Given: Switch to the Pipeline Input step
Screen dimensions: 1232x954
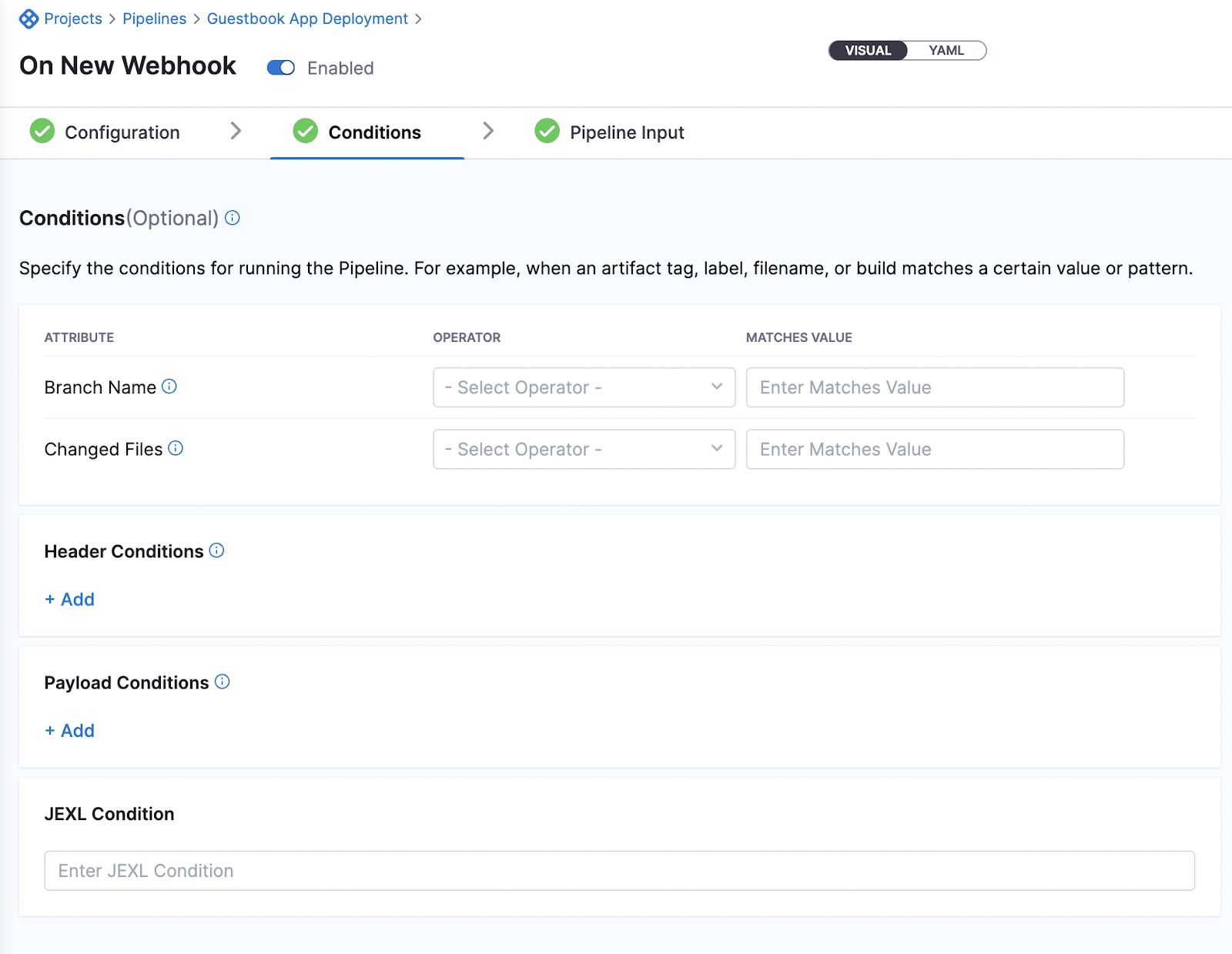Looking at the screenshot, I should (628, 132).
